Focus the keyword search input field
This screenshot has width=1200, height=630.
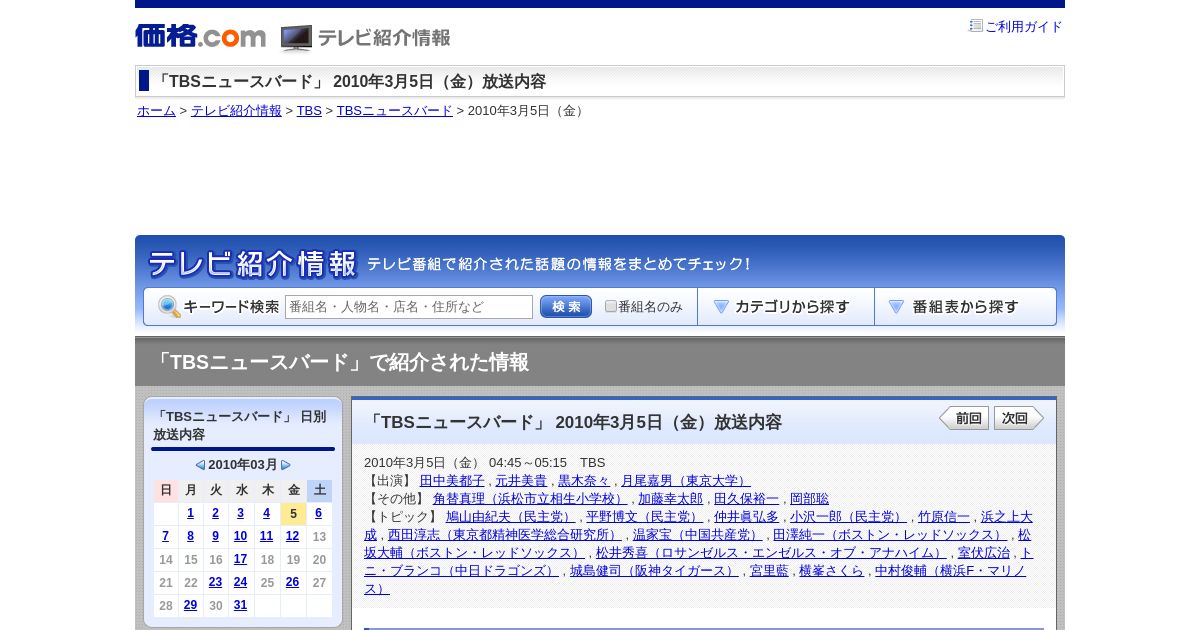point(409,307)
